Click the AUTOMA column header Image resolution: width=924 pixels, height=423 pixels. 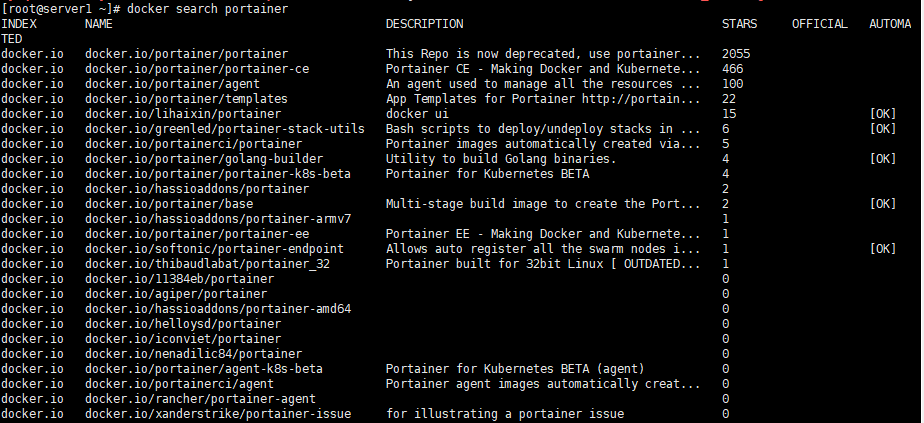point(890,24)
